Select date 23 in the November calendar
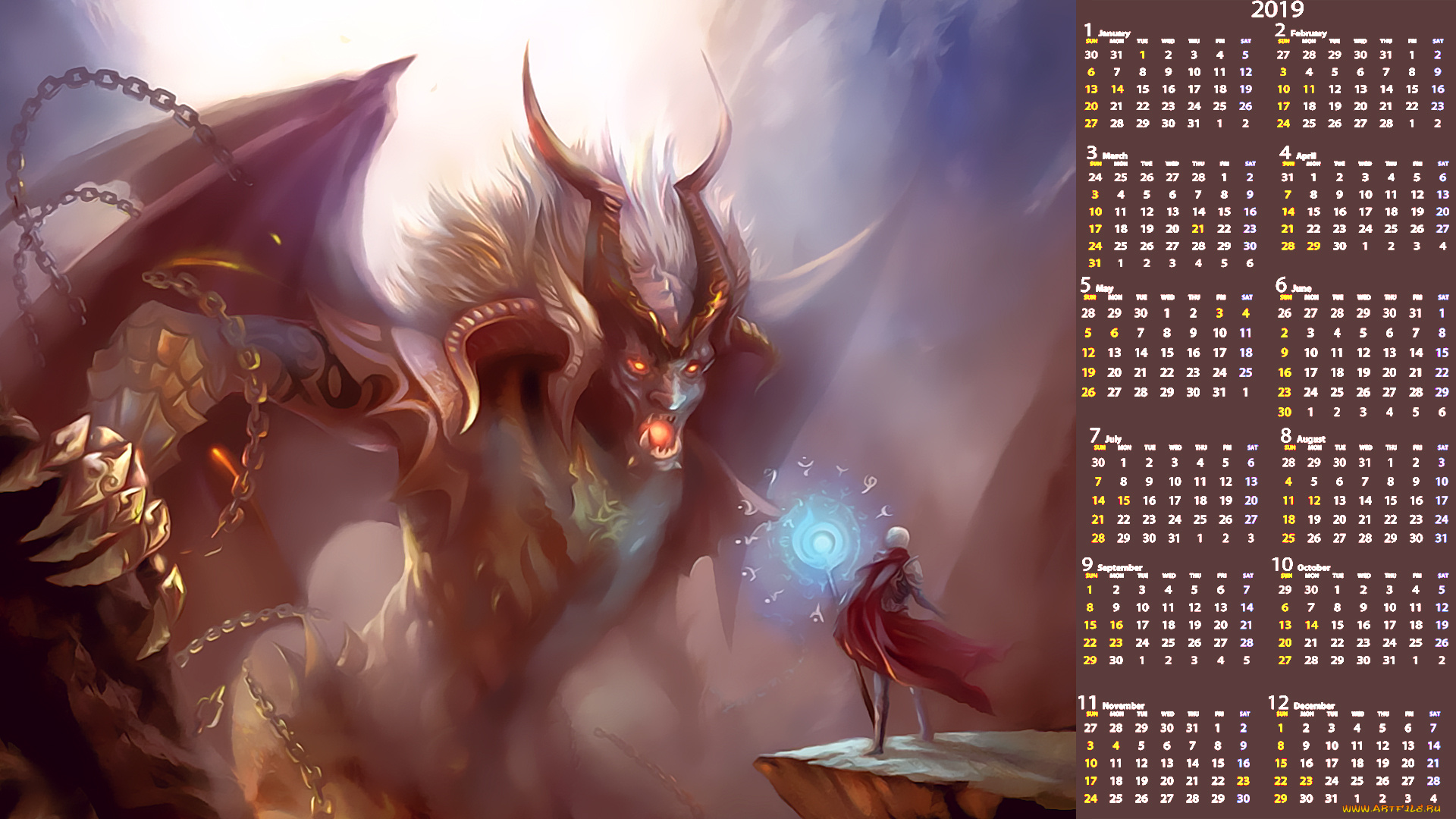This screenshot has width=1456, height=819. [x=1243, y=781]
